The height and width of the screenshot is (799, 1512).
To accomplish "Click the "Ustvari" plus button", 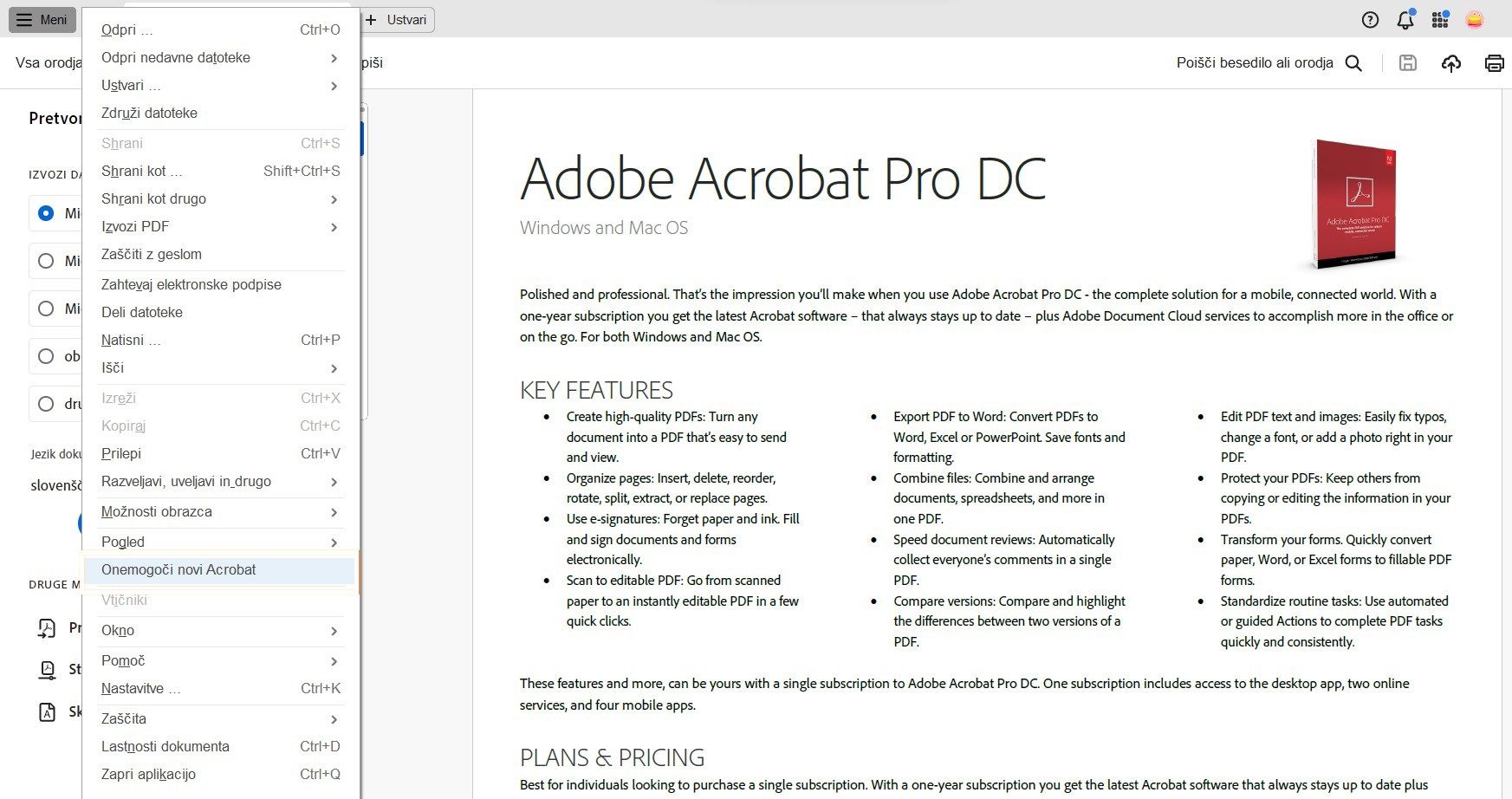I will pyautogui.click(x=397, y=20).
